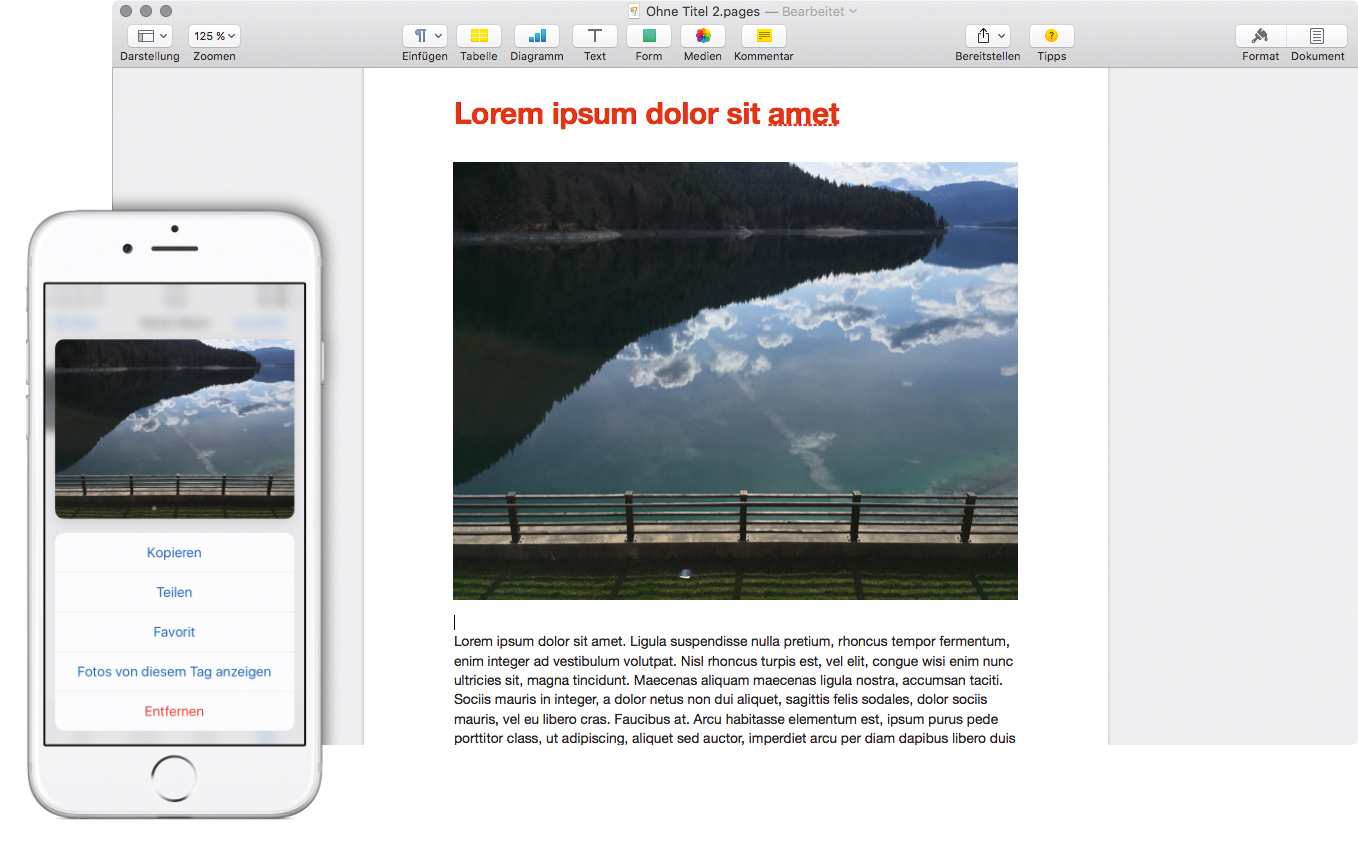The width and height of the screenshot is (1358, 857).
Task: Open the Tabelle insert tool
Action: pyautogui.click(x=478, y=36)
